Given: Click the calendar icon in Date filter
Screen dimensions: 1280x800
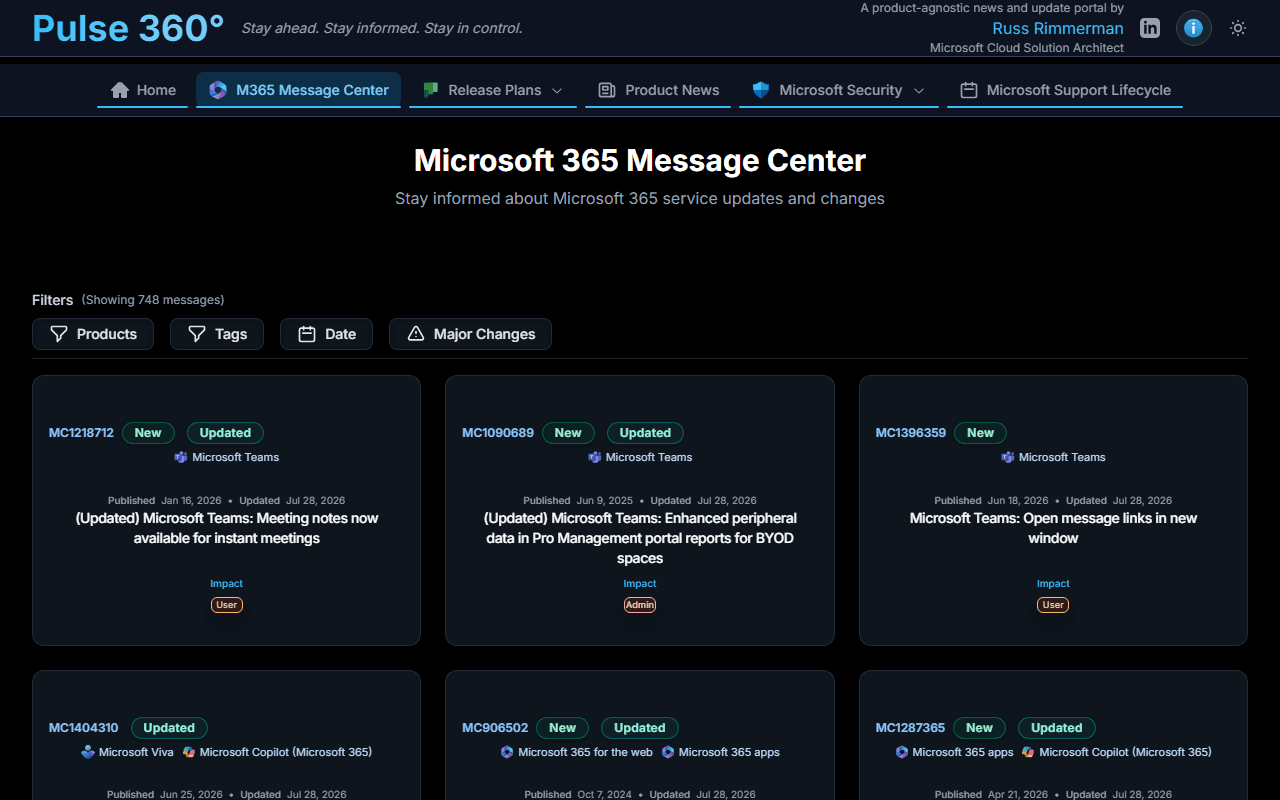Looking at the screenshot, I should (x=307, y=334).
